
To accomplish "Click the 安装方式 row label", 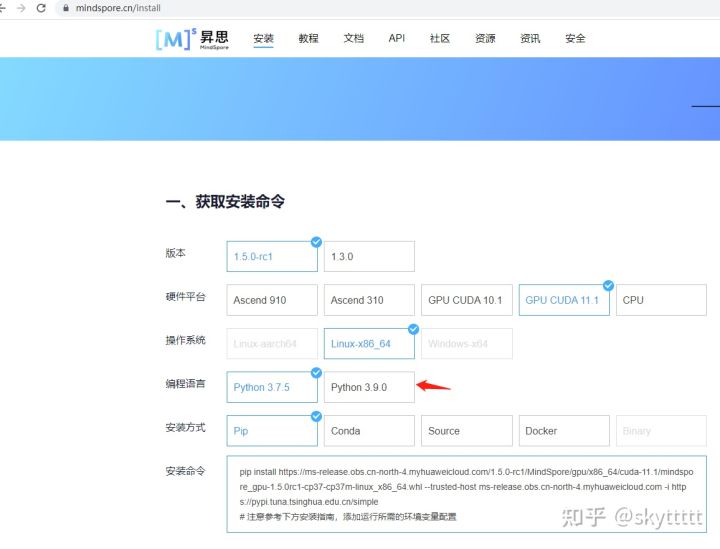I will 186,427.
